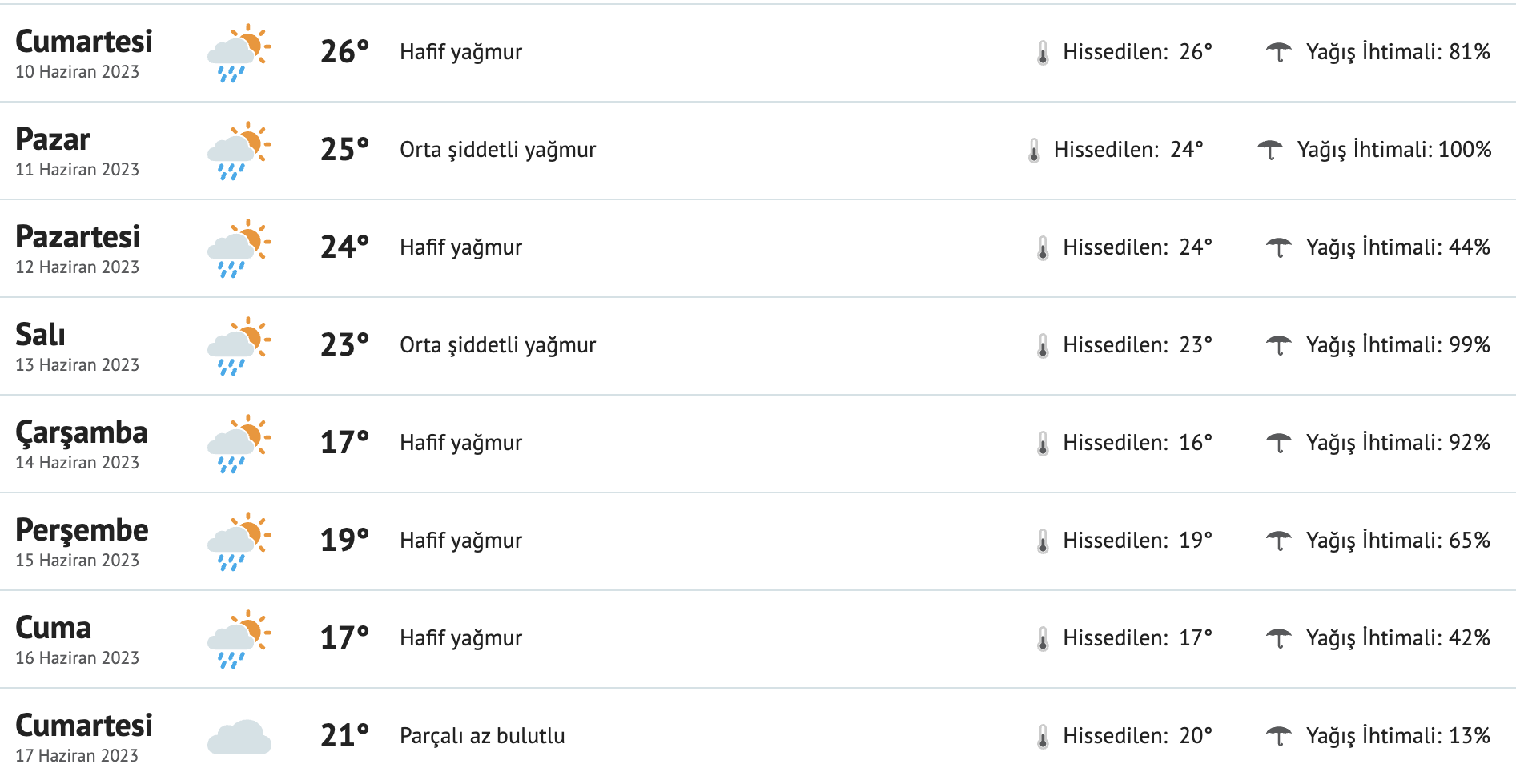Click umbrella icon in the Çarşamba row
Screen dimensions: 1516x784
1278,443
